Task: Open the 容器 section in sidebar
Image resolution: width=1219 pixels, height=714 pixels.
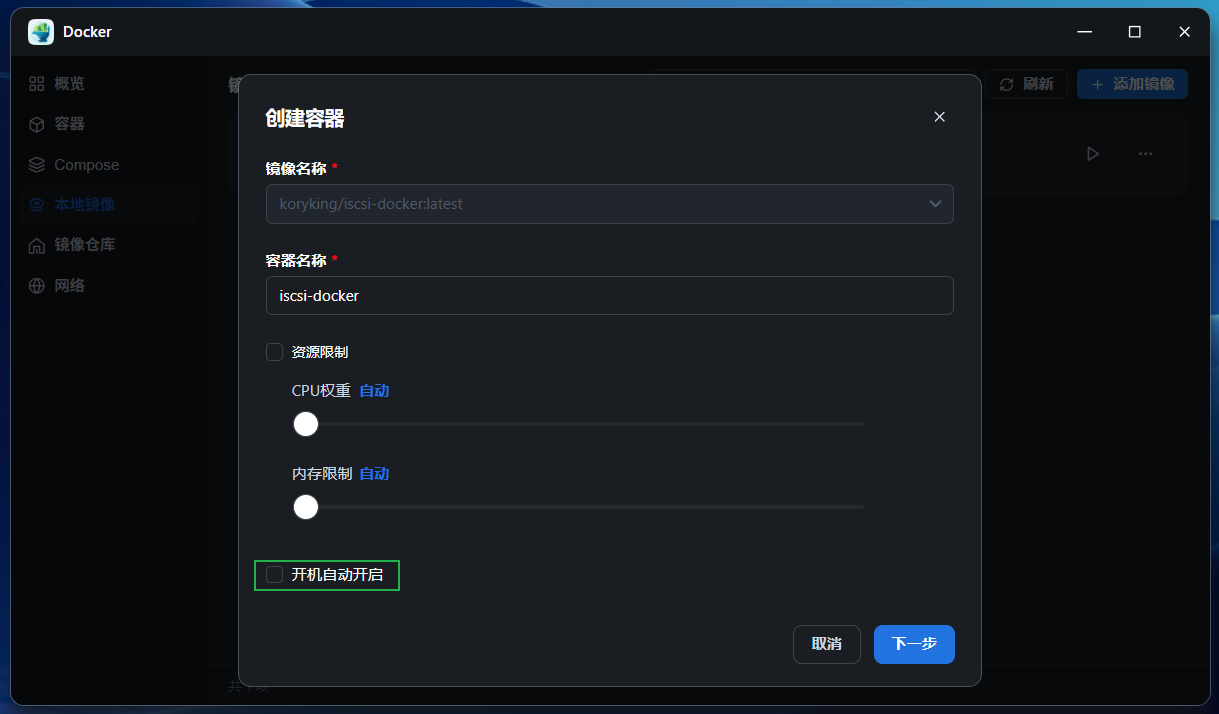Action: point(69,124)
